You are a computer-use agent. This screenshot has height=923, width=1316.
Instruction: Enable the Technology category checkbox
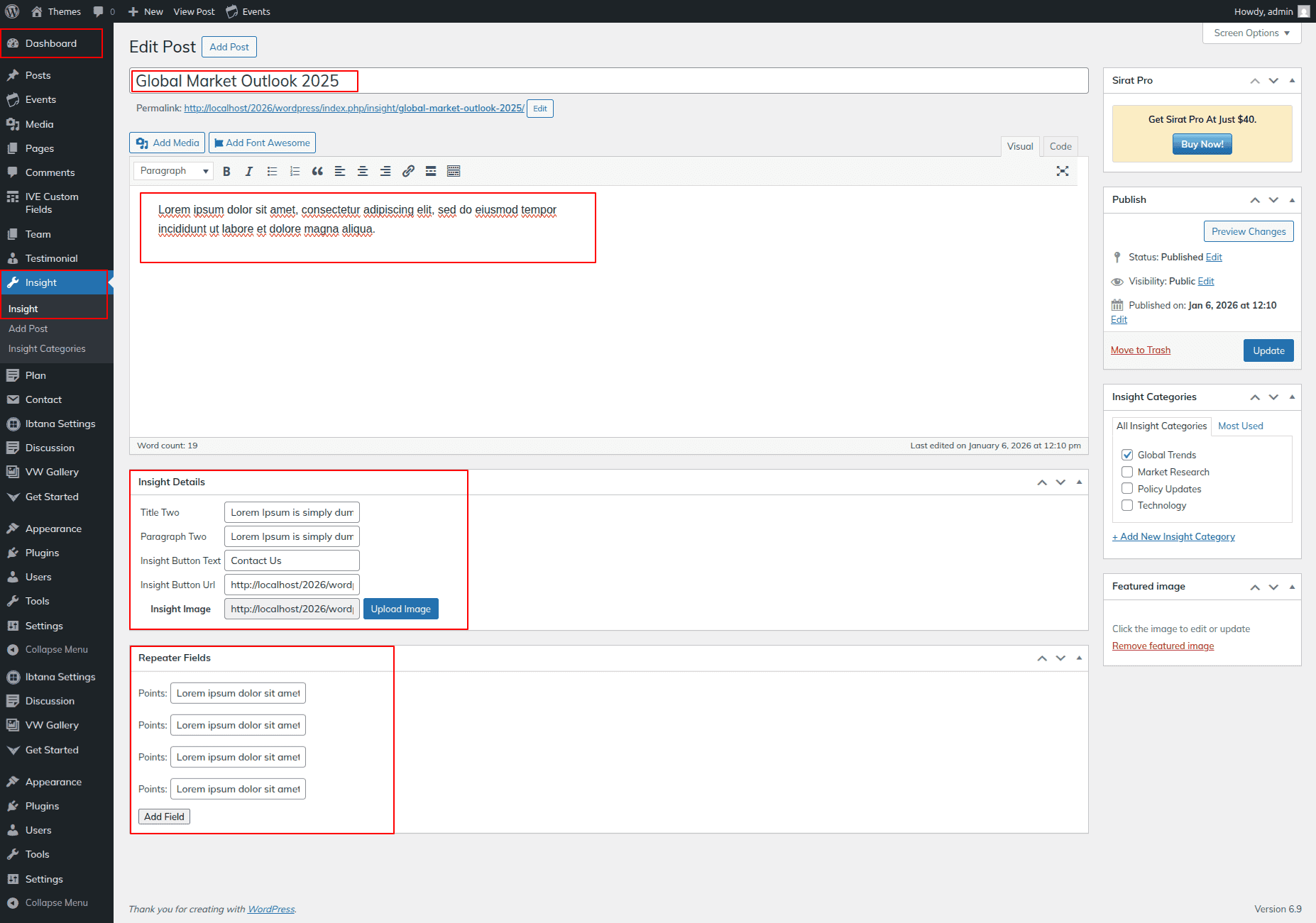(x=1127, y=505)
